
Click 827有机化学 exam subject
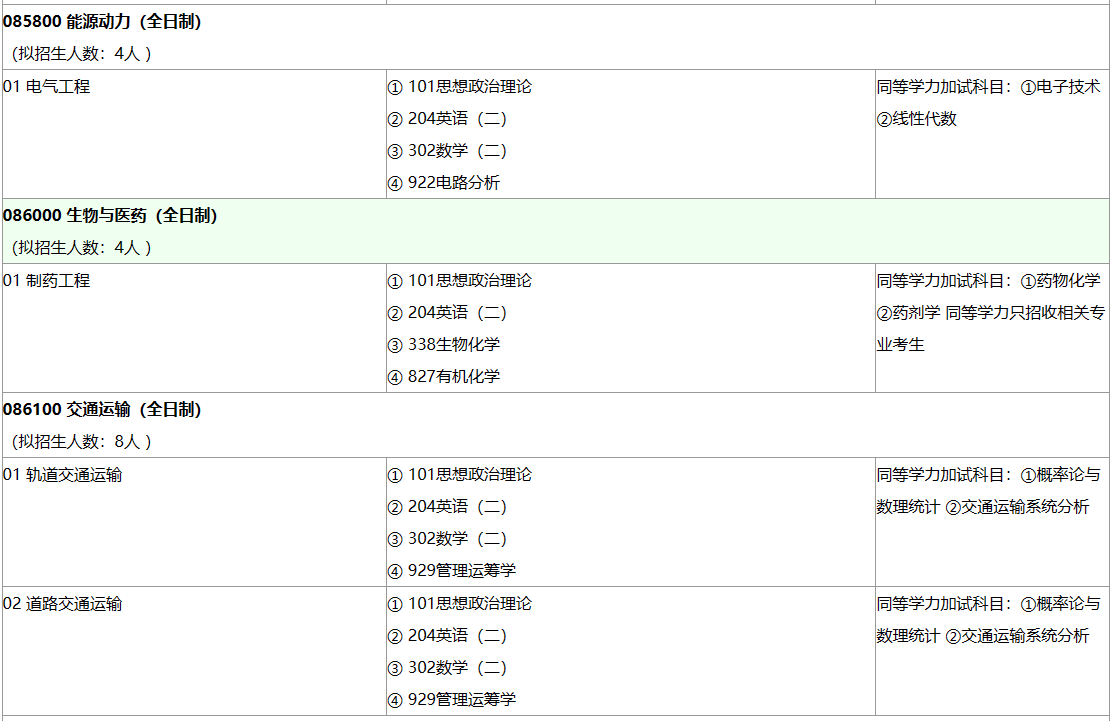point(453,377)
